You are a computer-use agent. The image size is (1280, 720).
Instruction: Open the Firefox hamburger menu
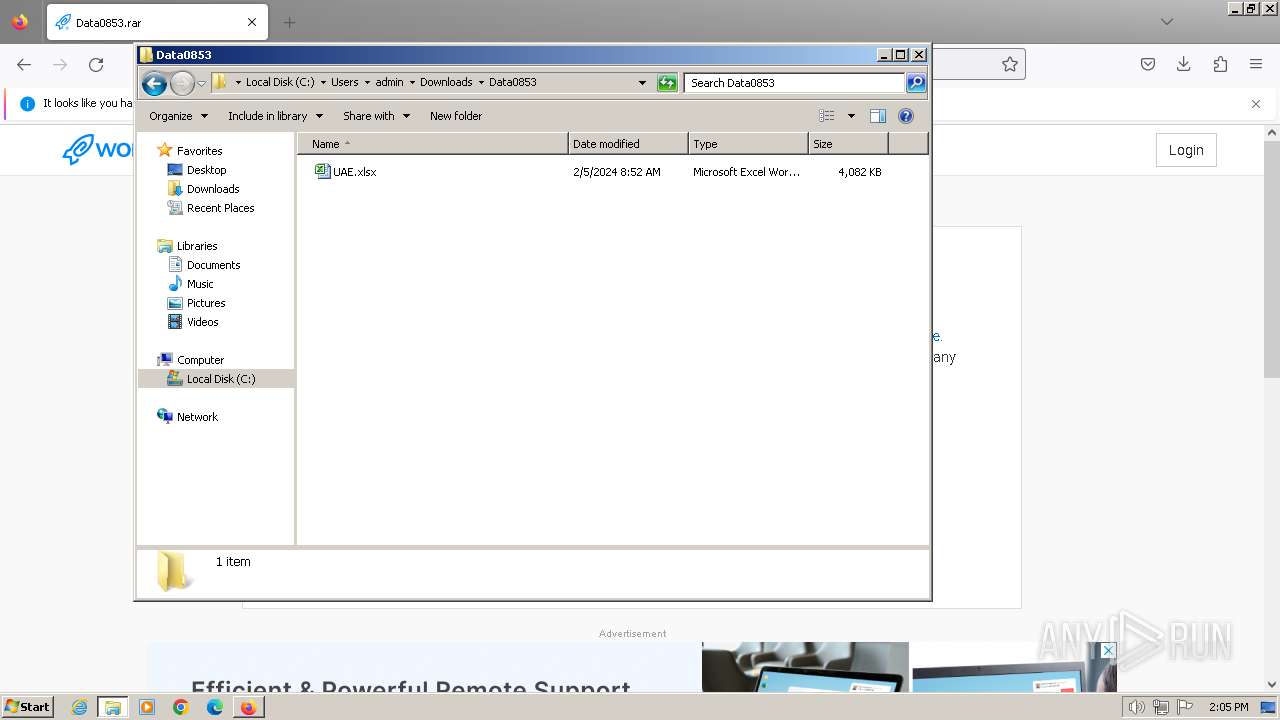click(x=1256, y=64)
